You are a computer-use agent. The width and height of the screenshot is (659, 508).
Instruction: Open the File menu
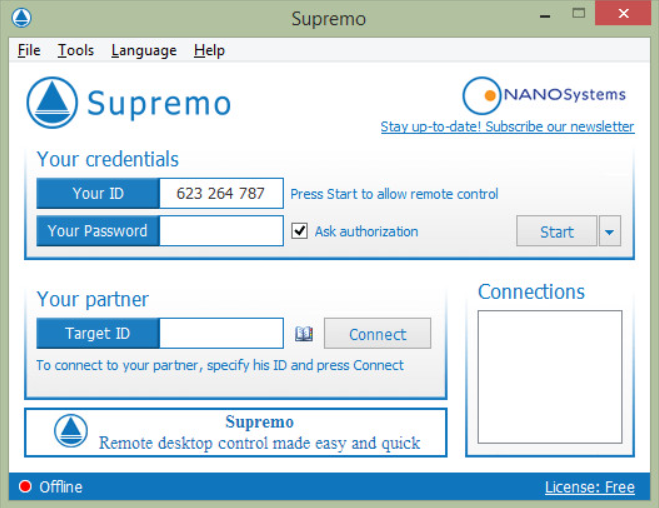(29, 50)
